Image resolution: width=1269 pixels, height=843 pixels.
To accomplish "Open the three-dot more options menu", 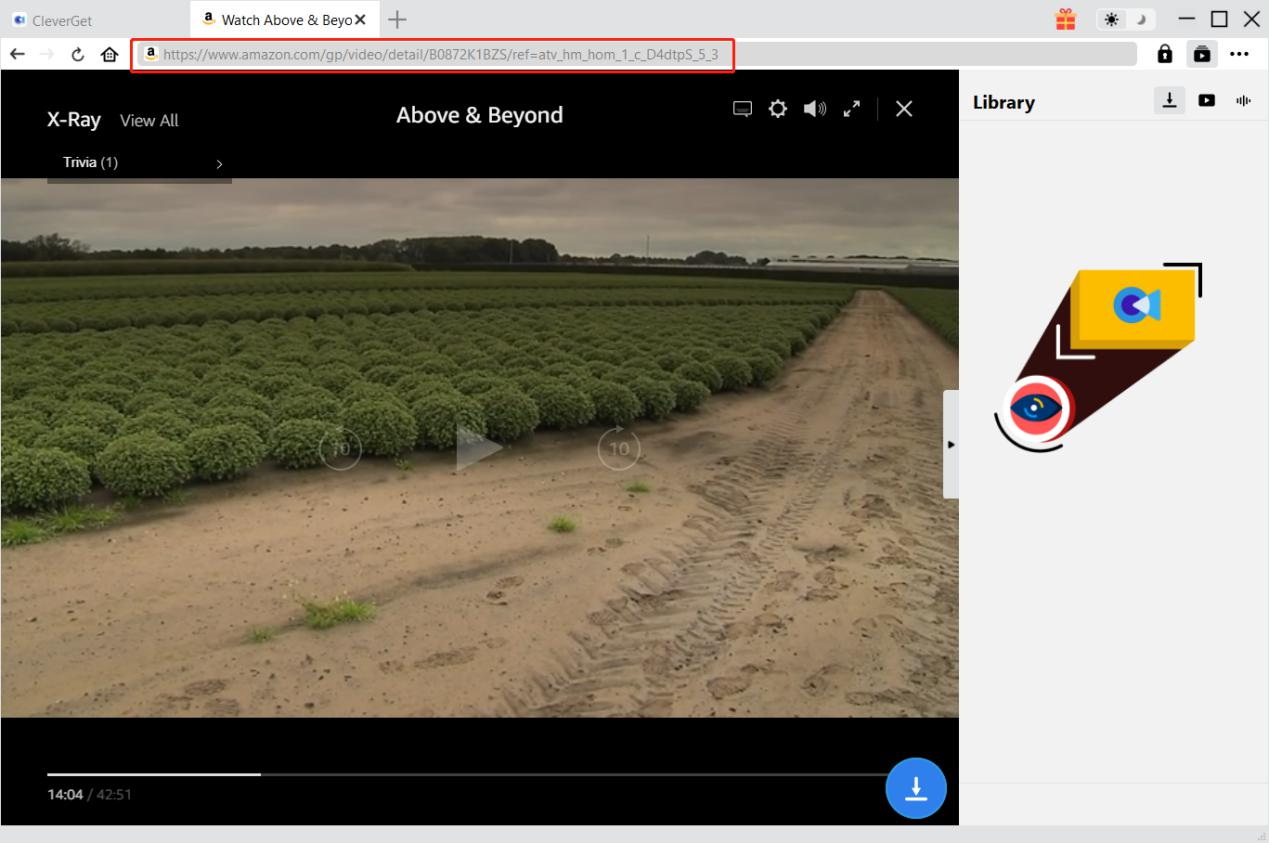I will coord(1240,54).
